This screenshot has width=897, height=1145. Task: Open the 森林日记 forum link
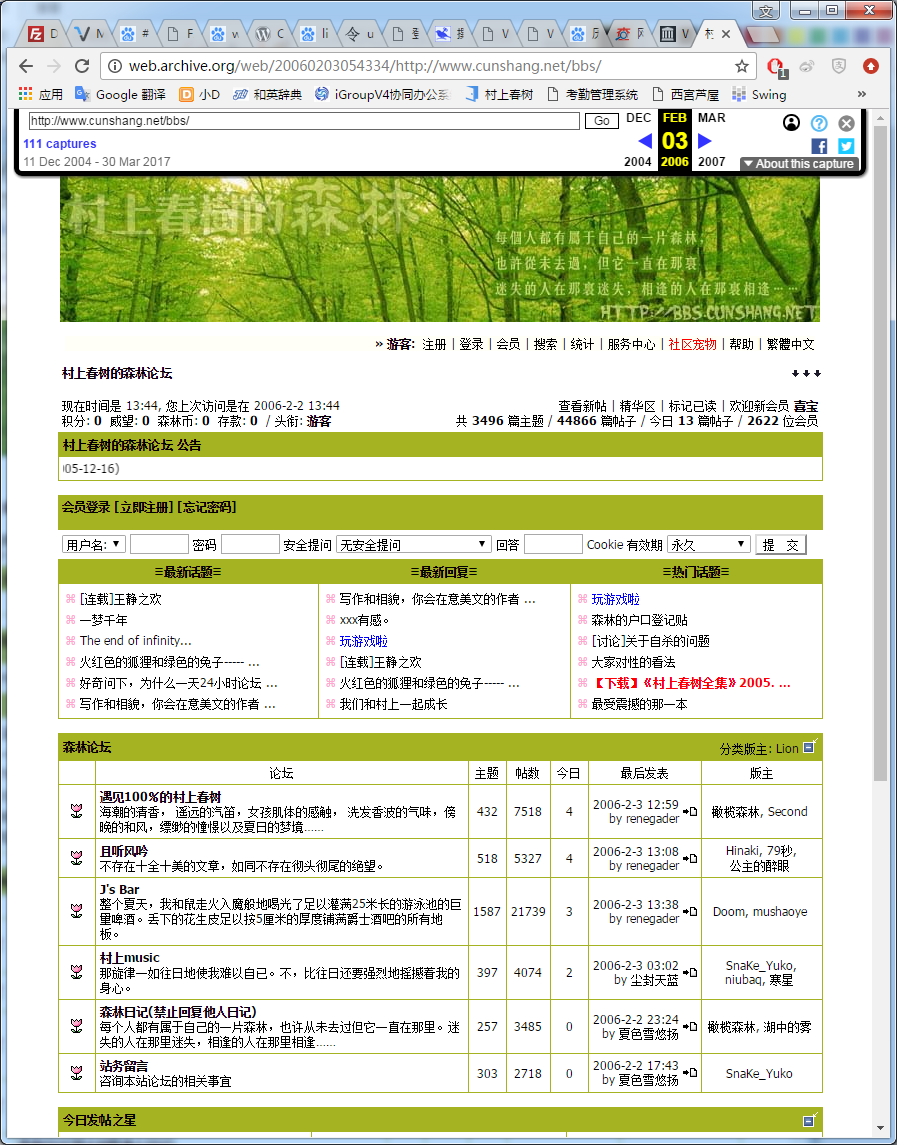pos(178,1011)
